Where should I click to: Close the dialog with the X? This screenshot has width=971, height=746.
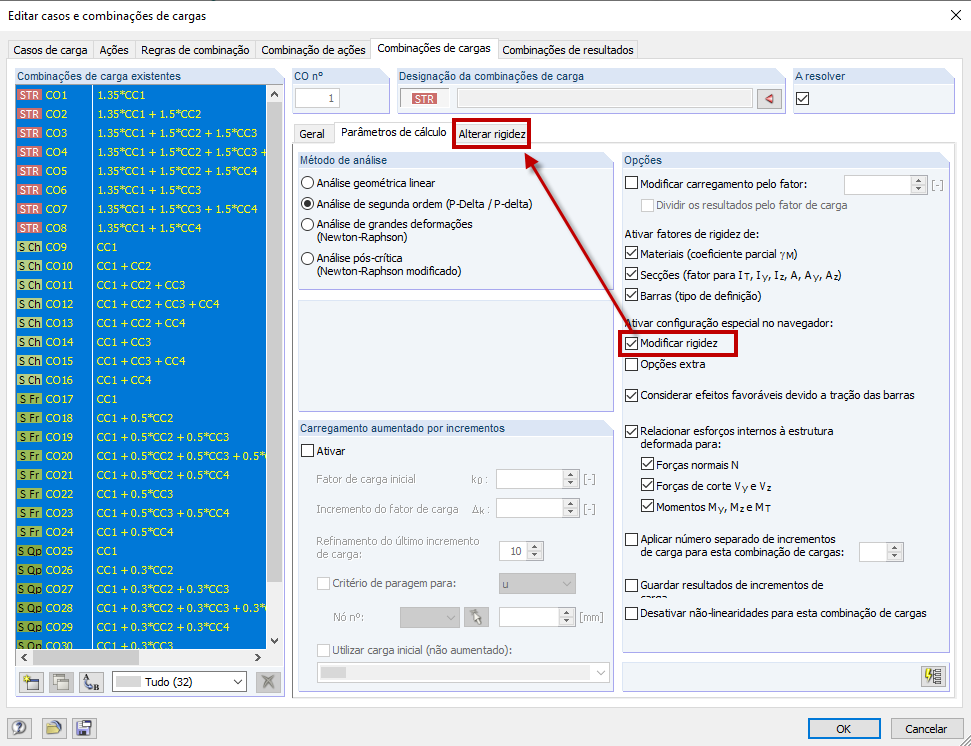click(x=956, y=15)
